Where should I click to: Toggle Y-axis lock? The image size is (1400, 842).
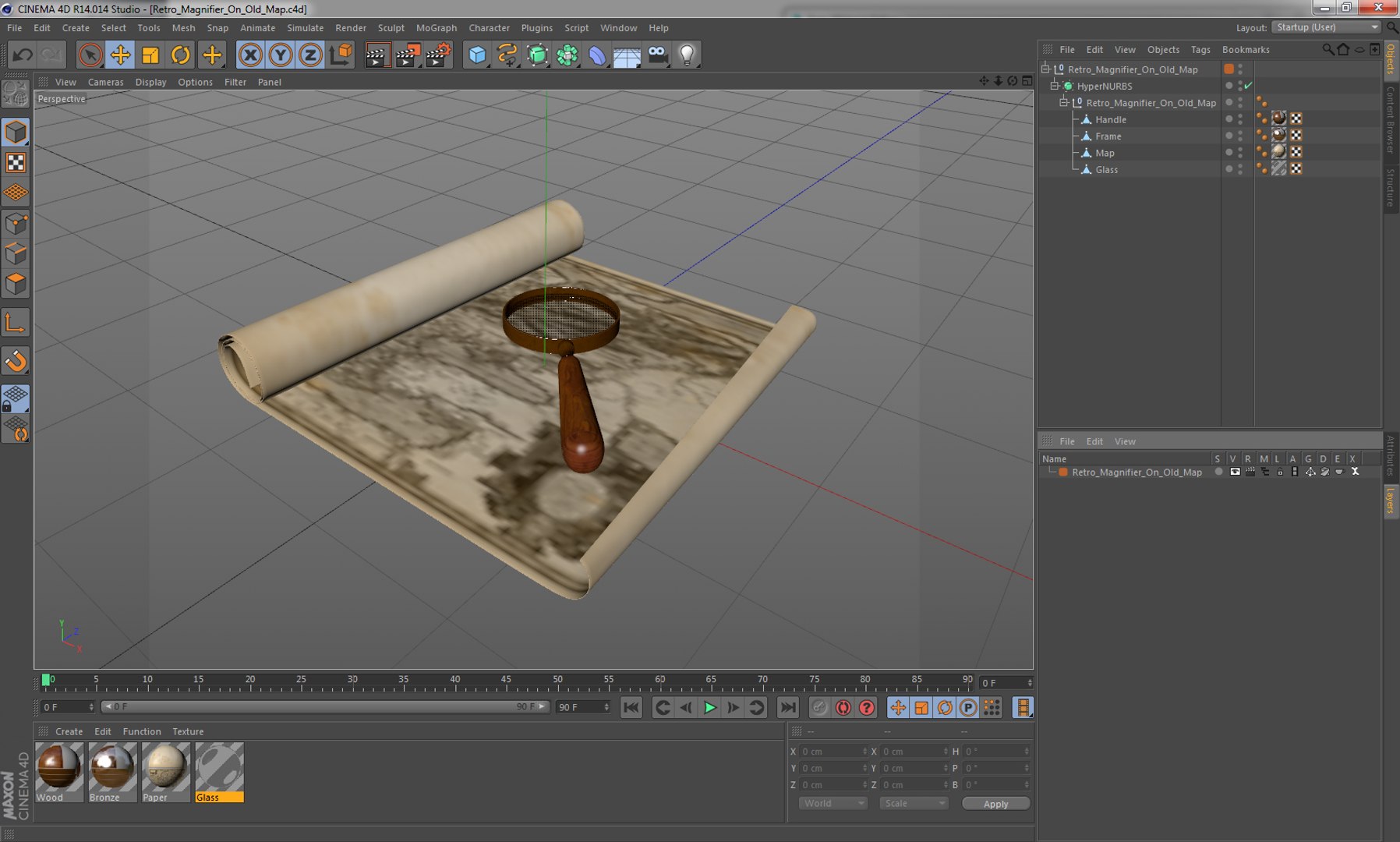[280, 55]
